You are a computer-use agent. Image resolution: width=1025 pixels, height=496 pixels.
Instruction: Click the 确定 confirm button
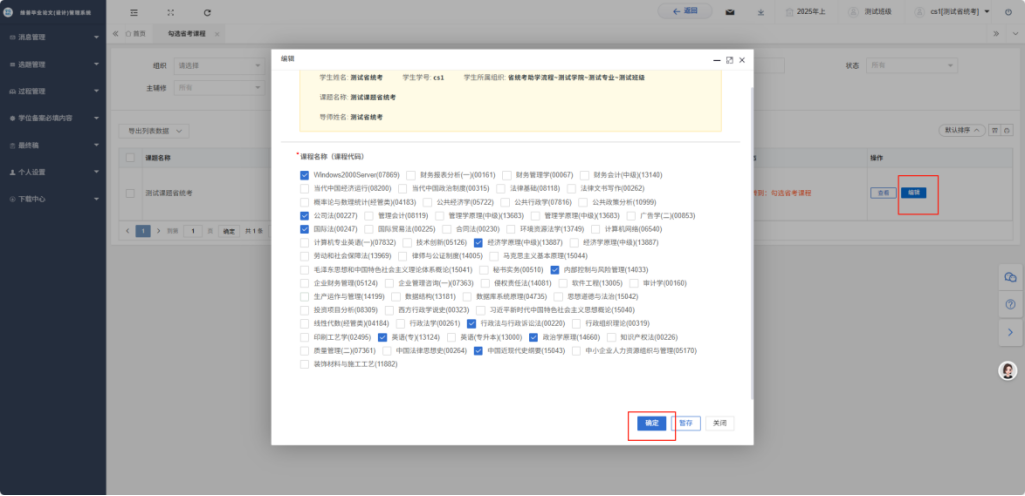tap(651, 423)
